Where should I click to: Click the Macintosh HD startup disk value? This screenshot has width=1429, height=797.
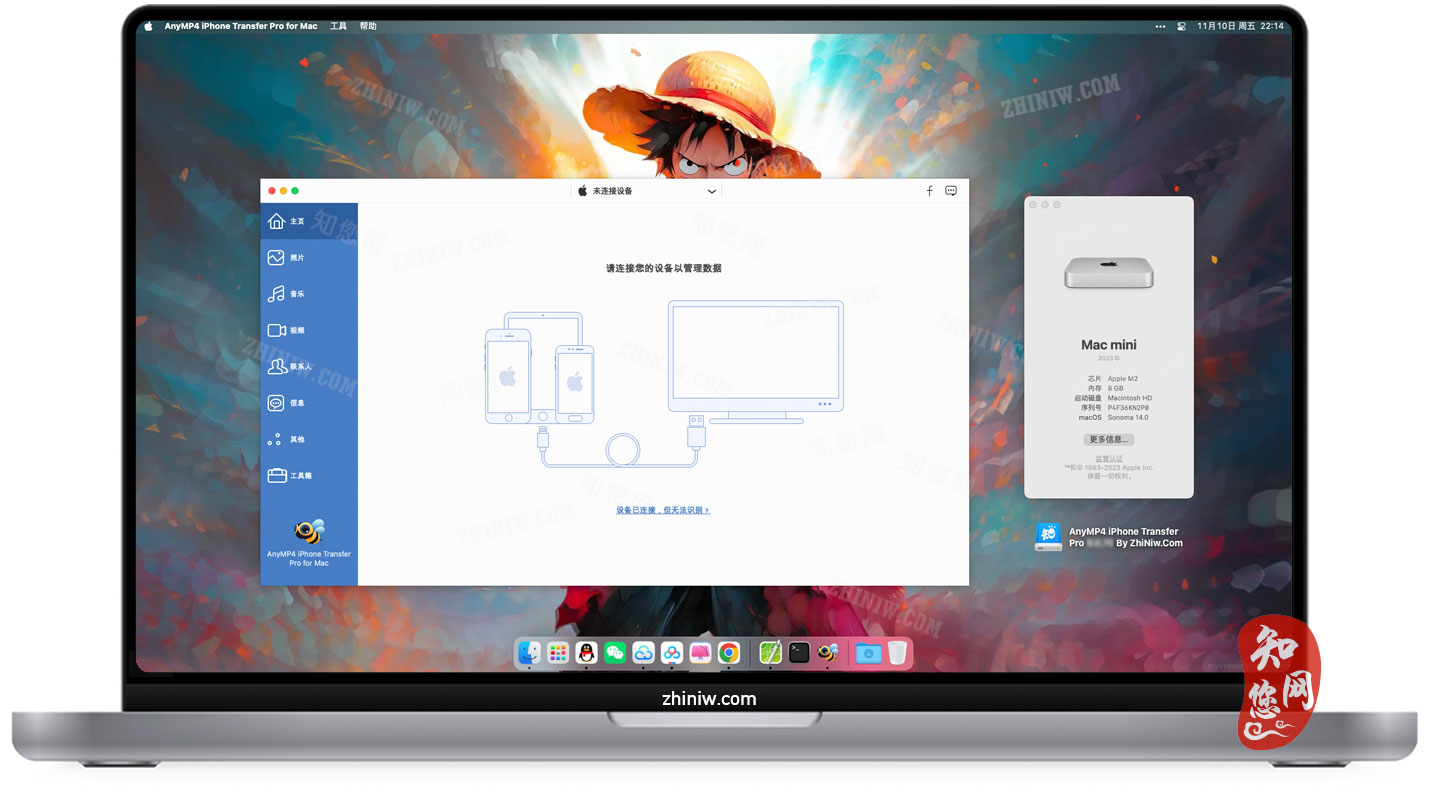[1130, 398]
